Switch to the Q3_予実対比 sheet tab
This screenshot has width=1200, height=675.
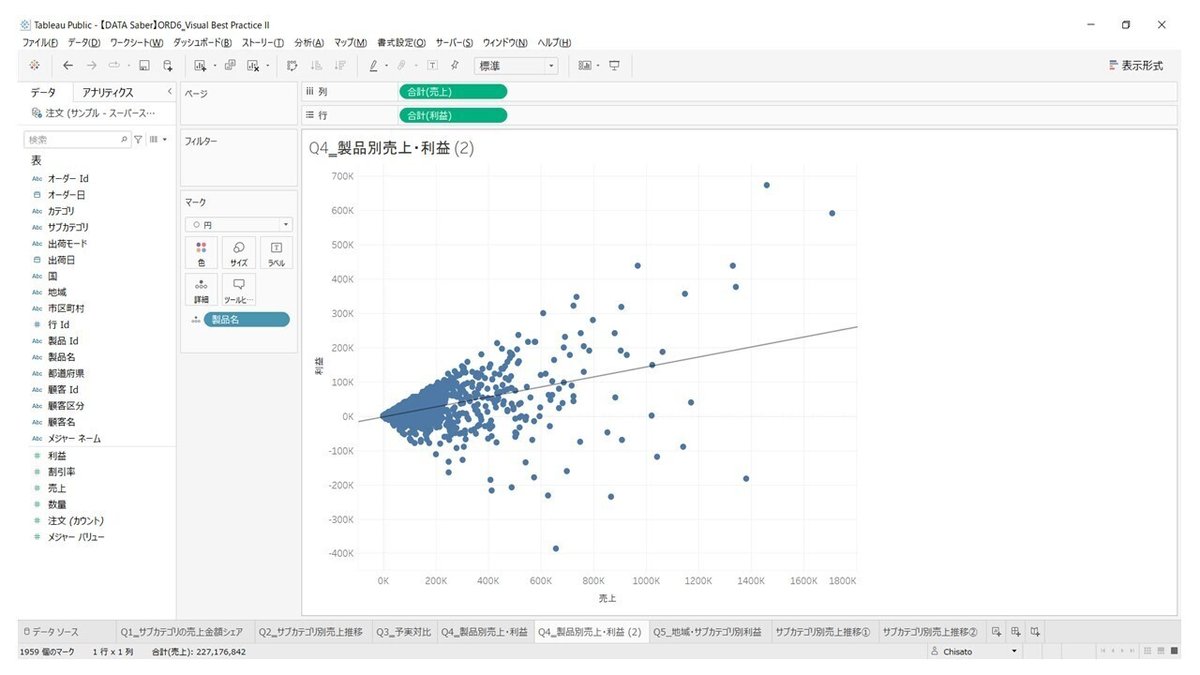pyautogui.click(x=404, y=631)
